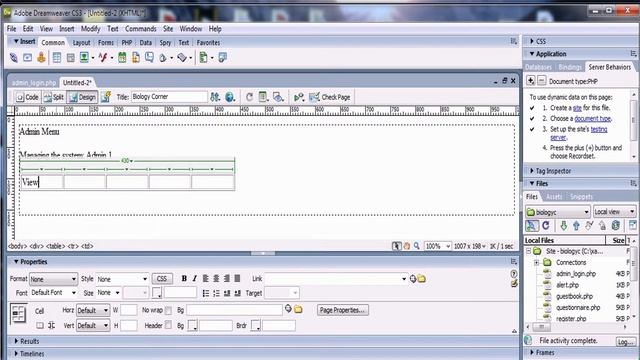Switch to the admin_login.php document tab

pyautogui.click(x=33, y=83)
